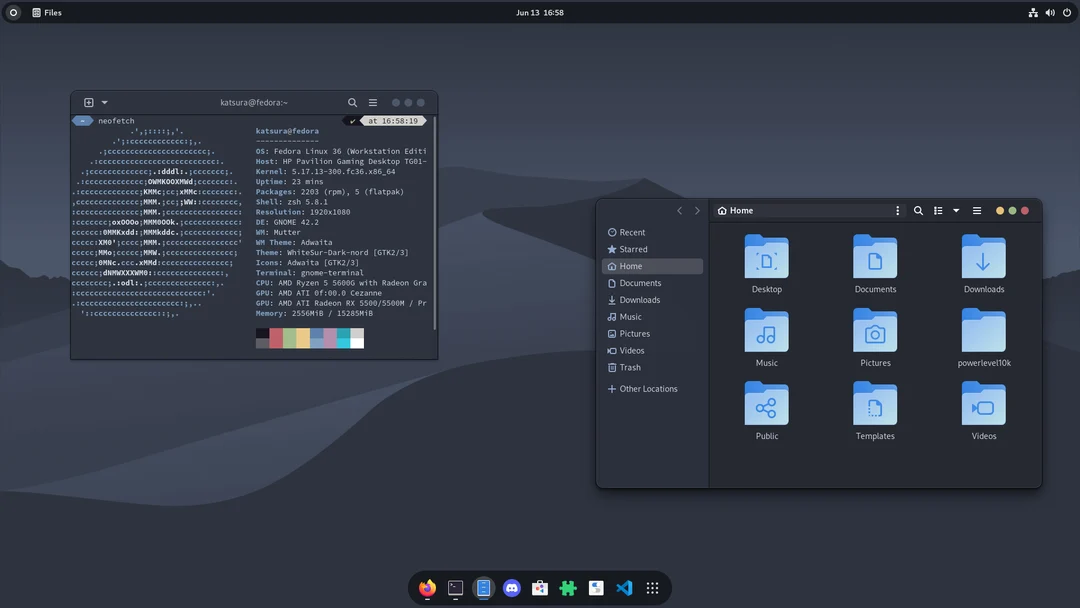The image size is (1080, 608).
Task: Open the terminal hamburger menu
Action: point(372,101)
